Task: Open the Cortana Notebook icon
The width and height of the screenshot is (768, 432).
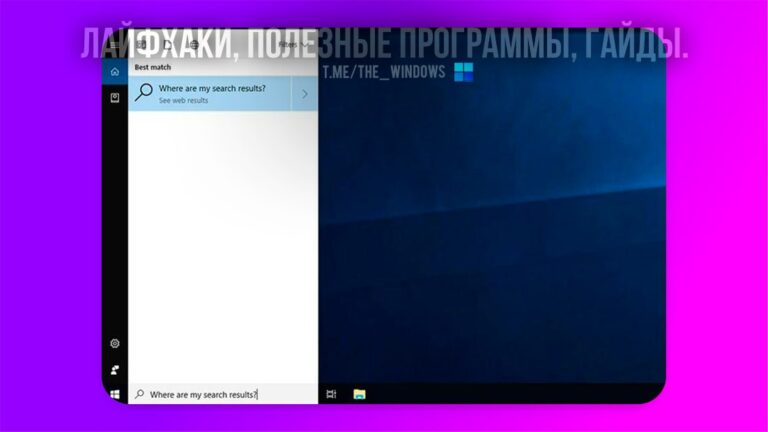Action: (x=115, y=98)
